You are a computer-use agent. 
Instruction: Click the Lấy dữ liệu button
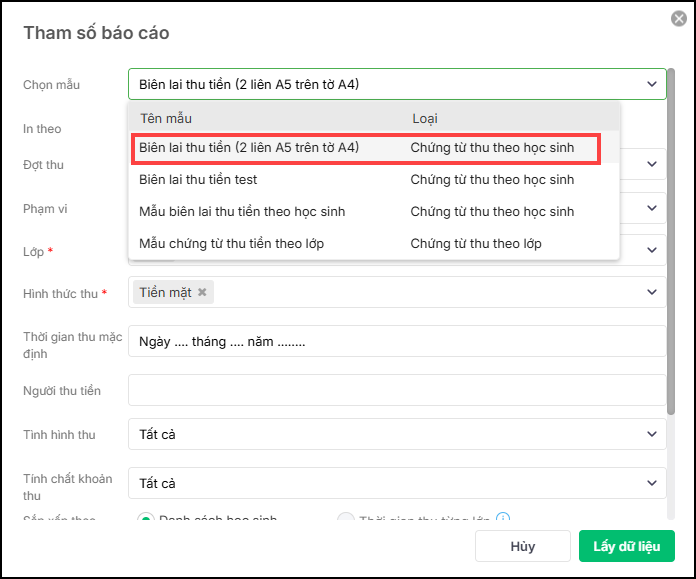coord(626,546)
